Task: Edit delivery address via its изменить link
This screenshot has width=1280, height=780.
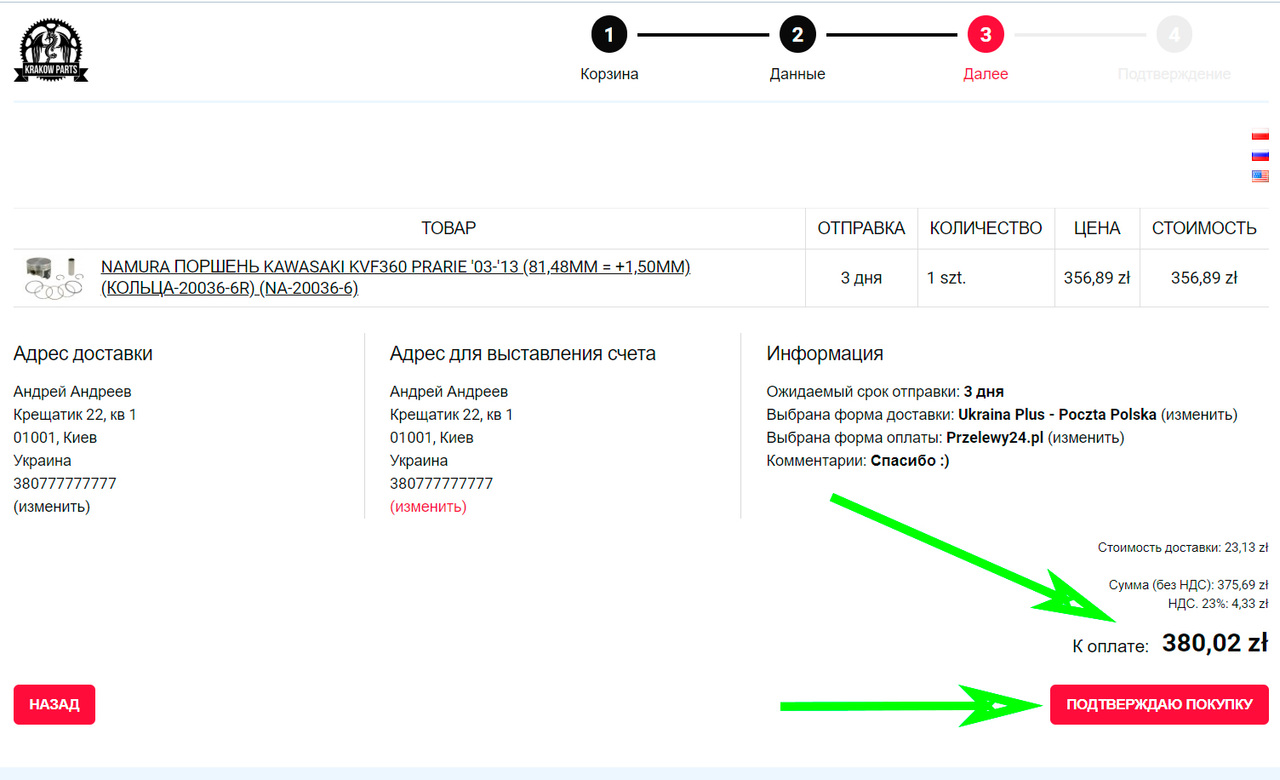Action: (x=52, y=507)
